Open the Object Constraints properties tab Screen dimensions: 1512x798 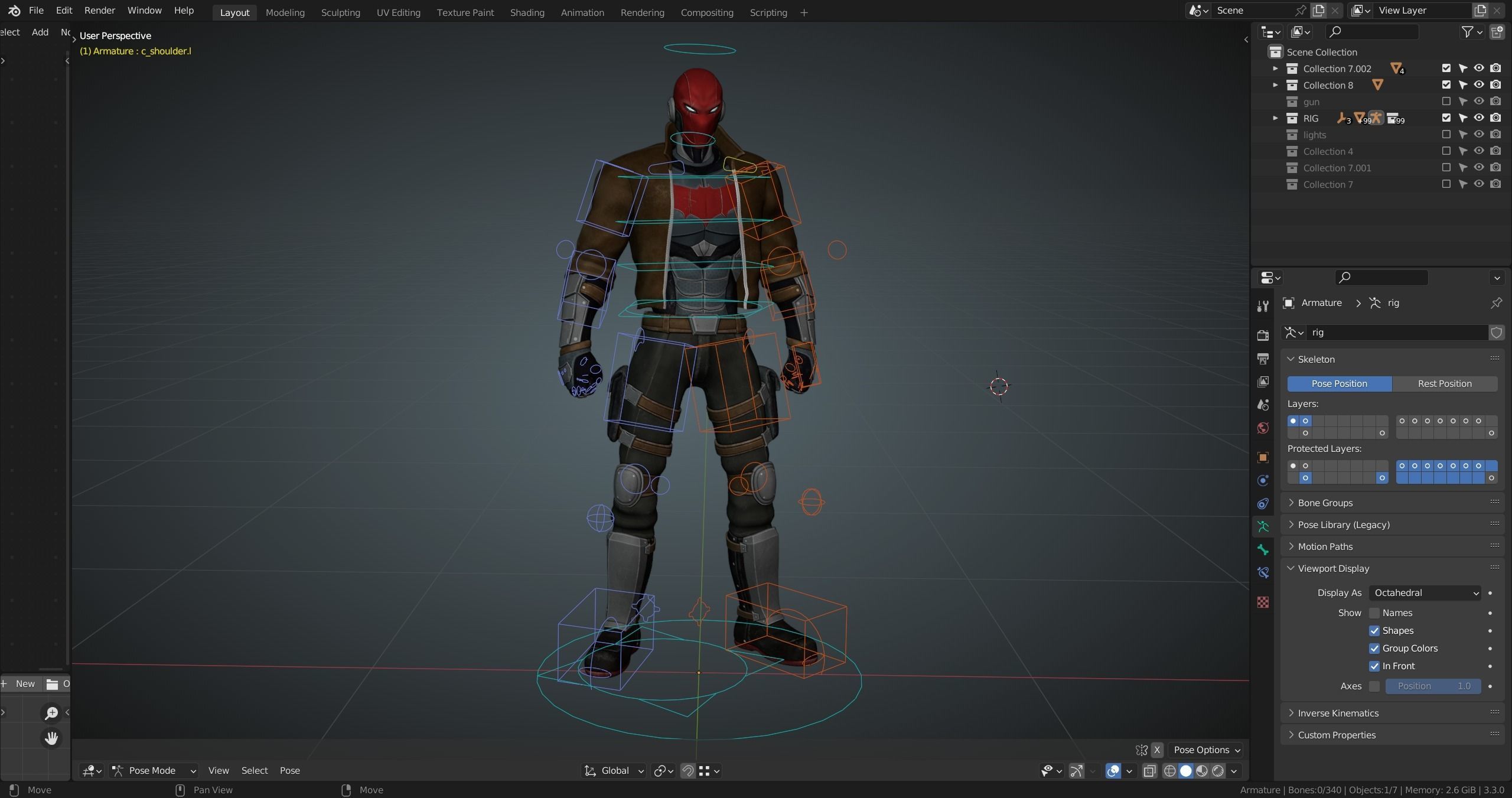click(1263, 503)
